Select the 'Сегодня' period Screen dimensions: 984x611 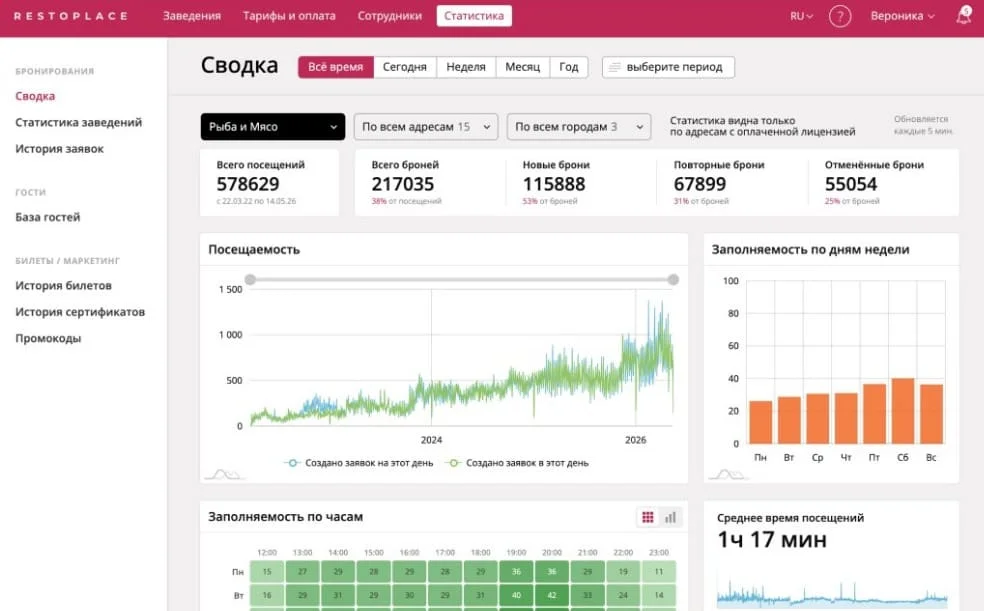tap(405, 67)
